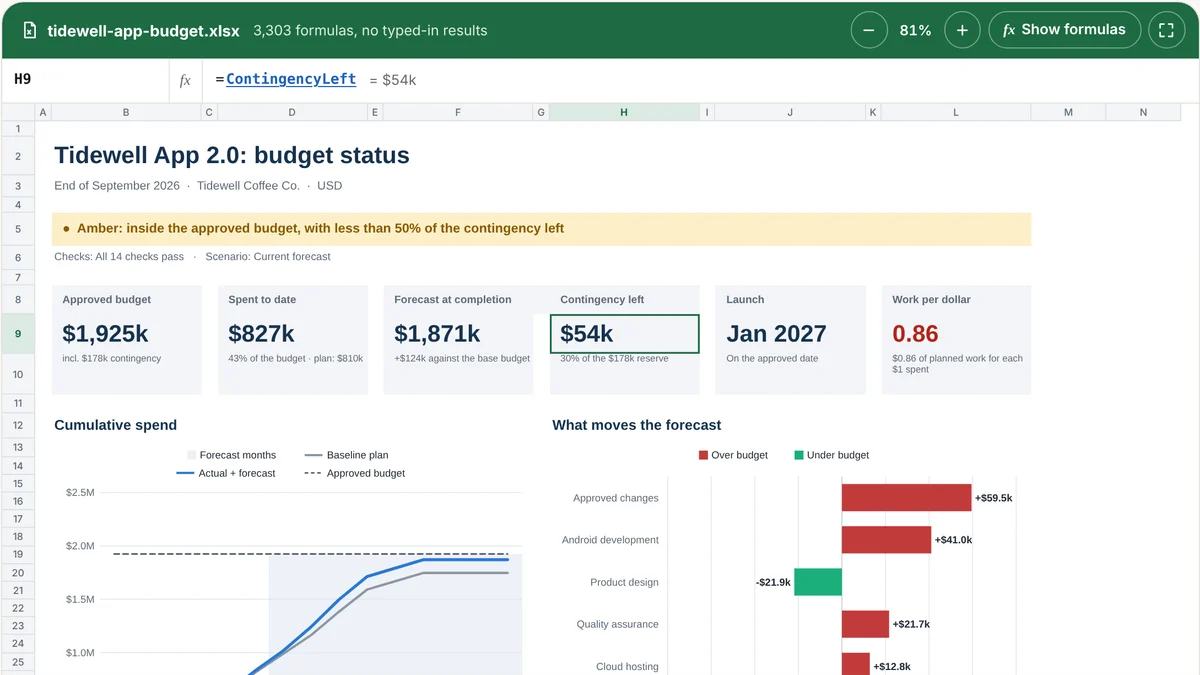Select the Launch value Jan 2027
This screenshot has width=1200, height=675.
(776, 333)
